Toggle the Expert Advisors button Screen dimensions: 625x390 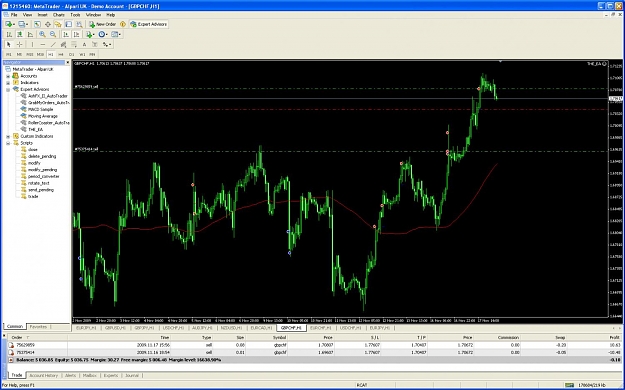click(149, 24)
